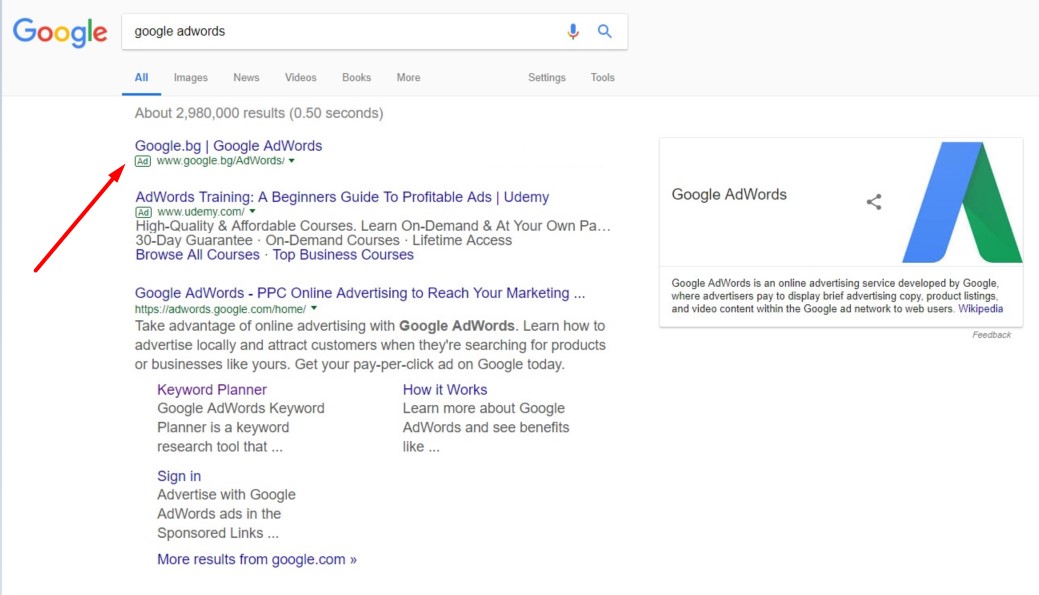1039x595 pixels.
Task: Expand dropdown arrow next to adwords.google.com/home
Action: (314, 309)
